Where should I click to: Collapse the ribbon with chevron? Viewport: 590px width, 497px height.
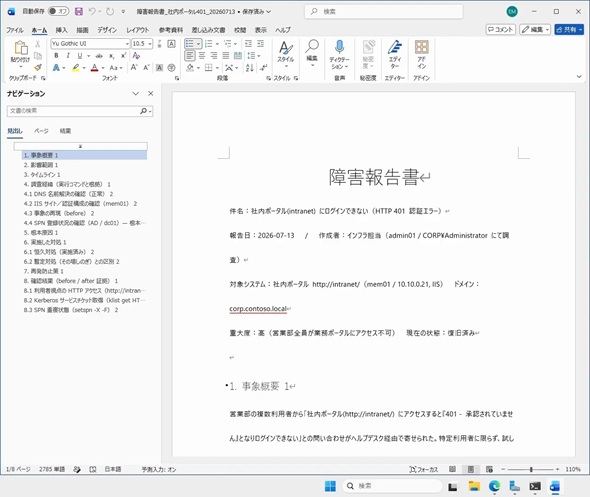(579, 76)
